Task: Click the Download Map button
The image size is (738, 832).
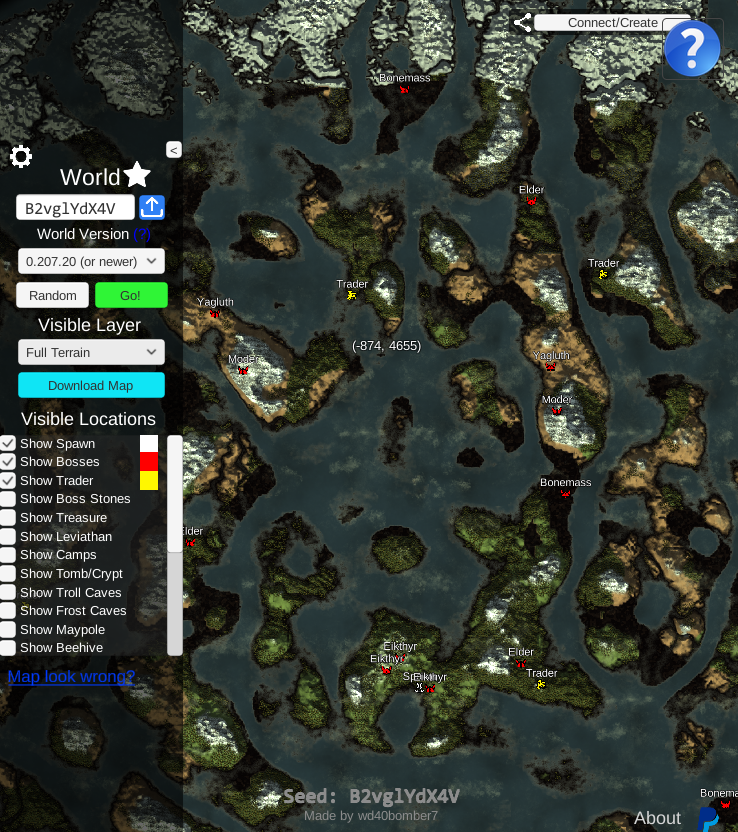Action: tap(91, 385)
